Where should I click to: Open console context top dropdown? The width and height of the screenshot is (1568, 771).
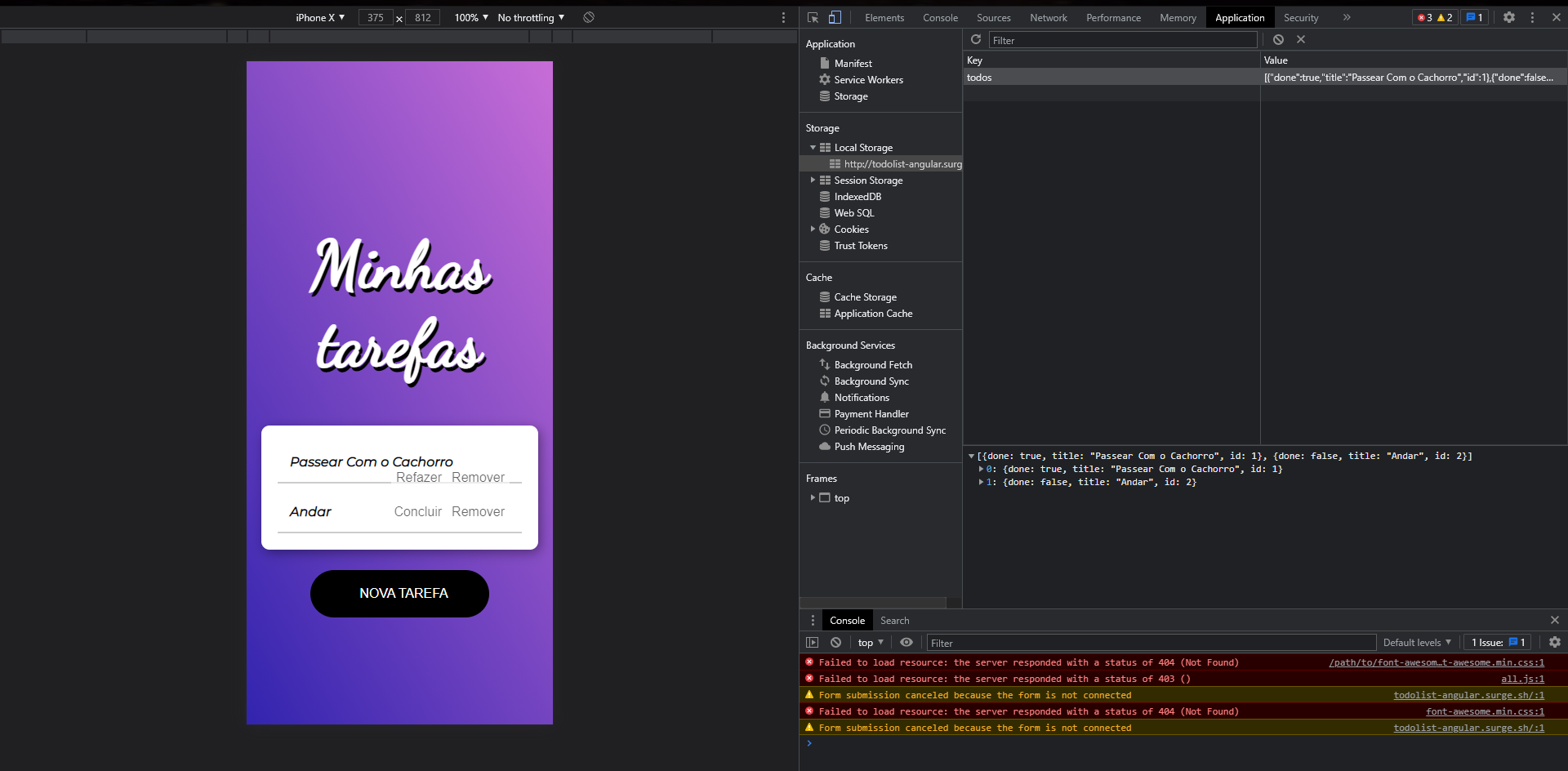(871, 643)
